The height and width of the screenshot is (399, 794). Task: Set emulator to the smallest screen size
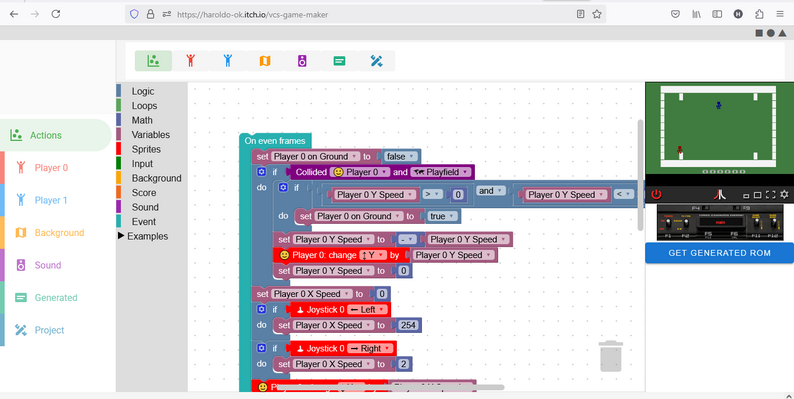[746, 195]
